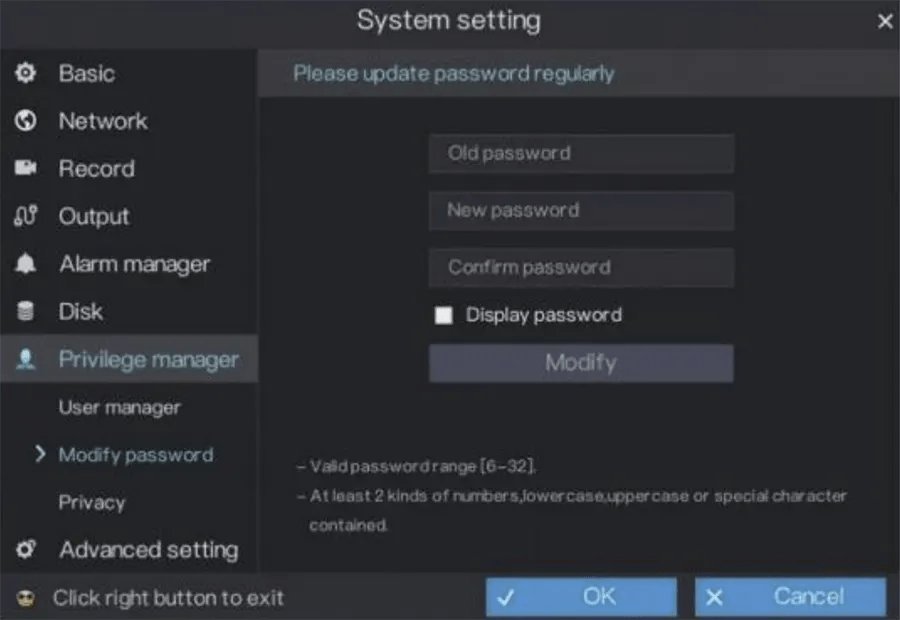Screen dimensions: 900x620
Task: Confirm changes with the OK button
Action: (580, 596)
